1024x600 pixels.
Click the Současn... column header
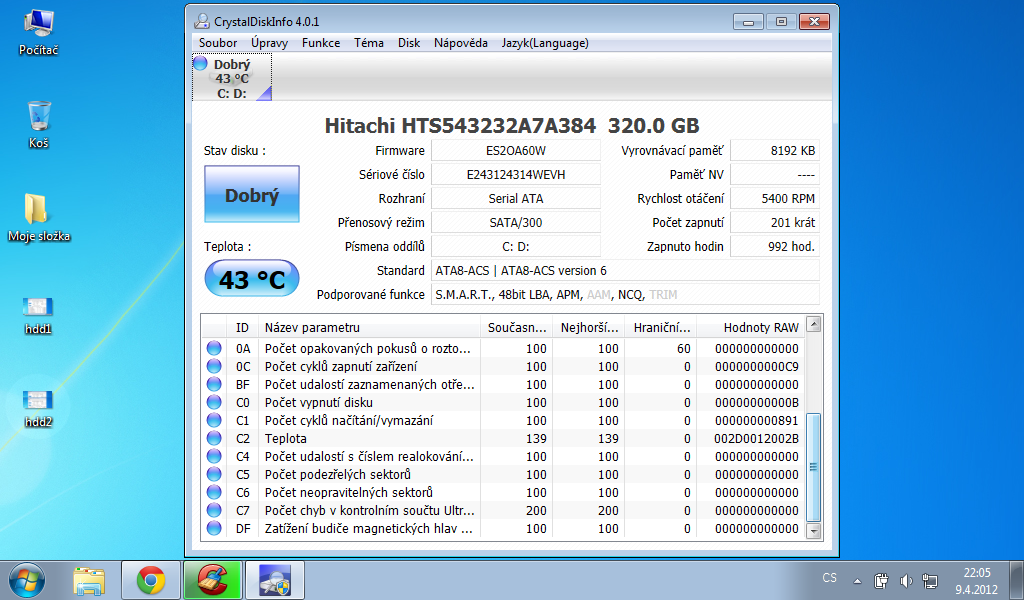pyautogui.click(x=517, y=327)
